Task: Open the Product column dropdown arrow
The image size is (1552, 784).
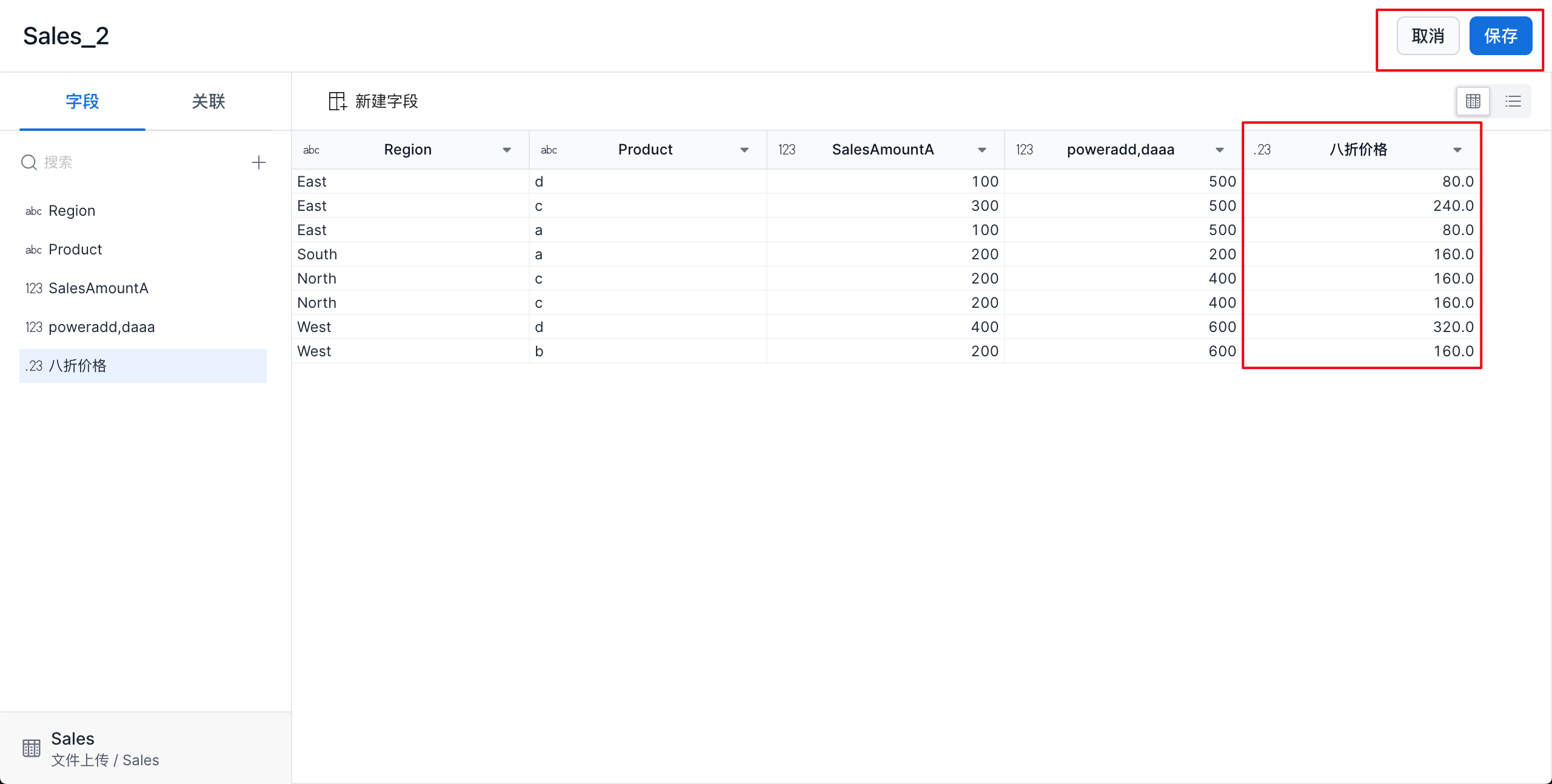Action: 744,150
